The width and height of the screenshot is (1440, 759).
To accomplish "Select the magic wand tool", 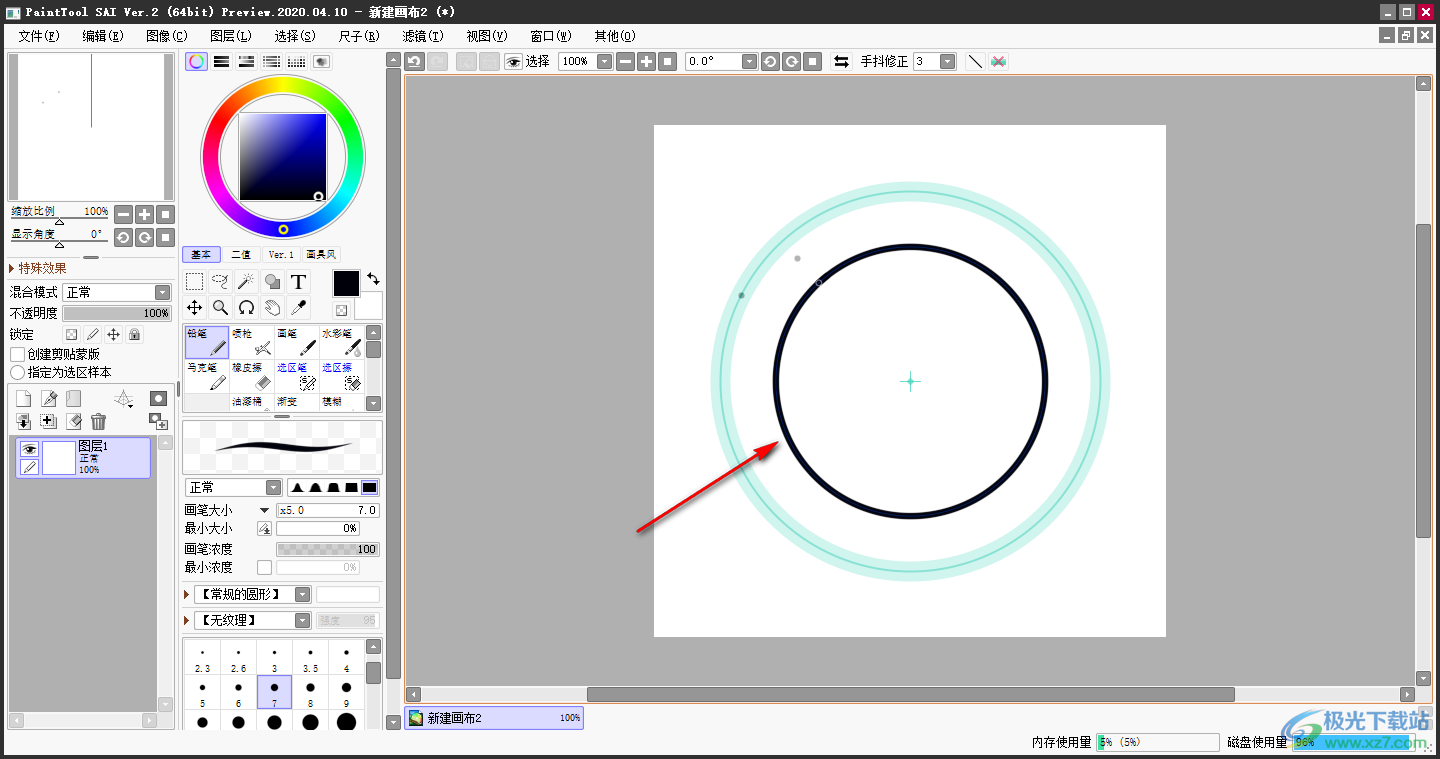I will tap(246, 282).
